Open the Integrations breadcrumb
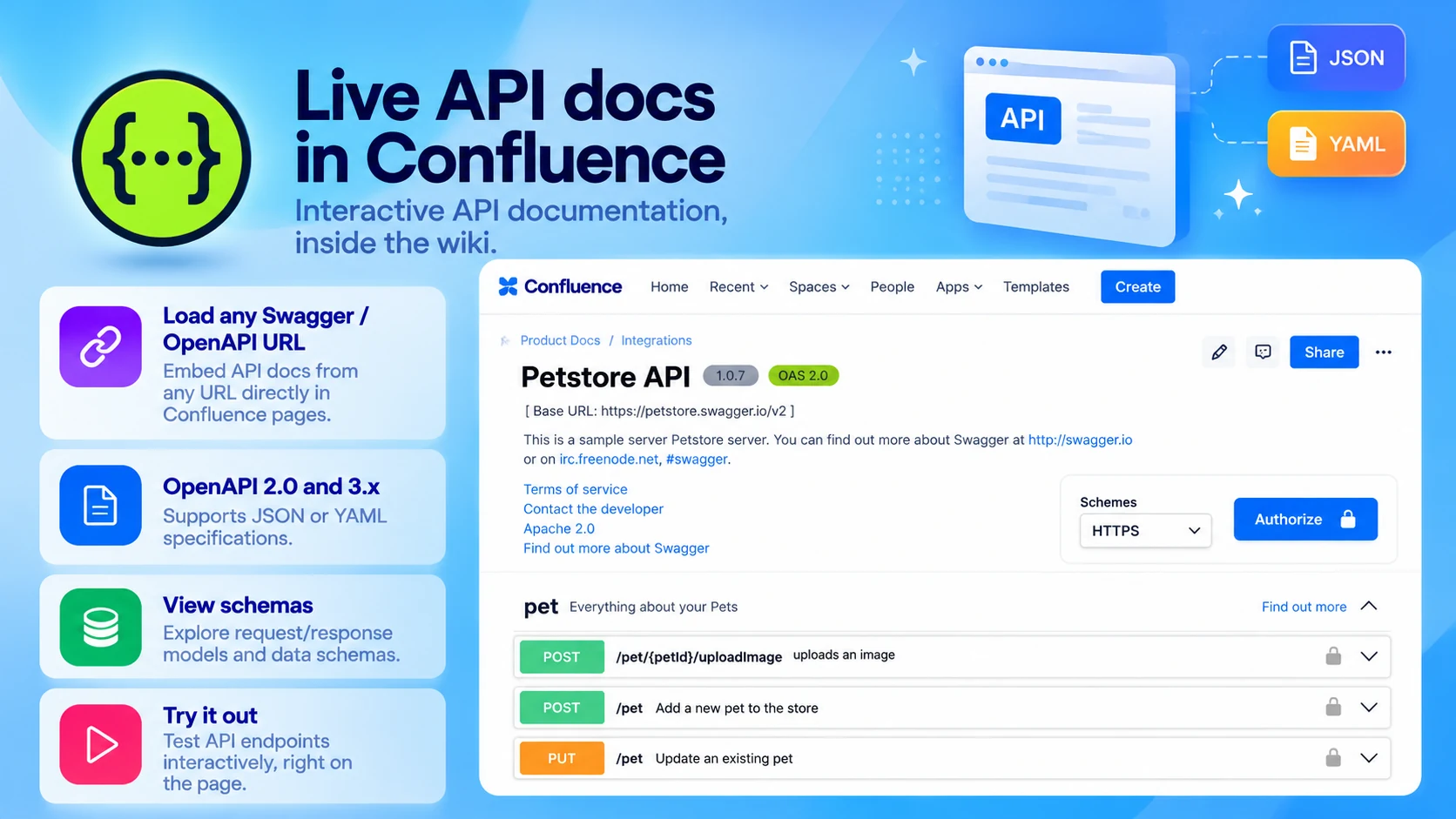1456x819 pixels. pos(656,340)
